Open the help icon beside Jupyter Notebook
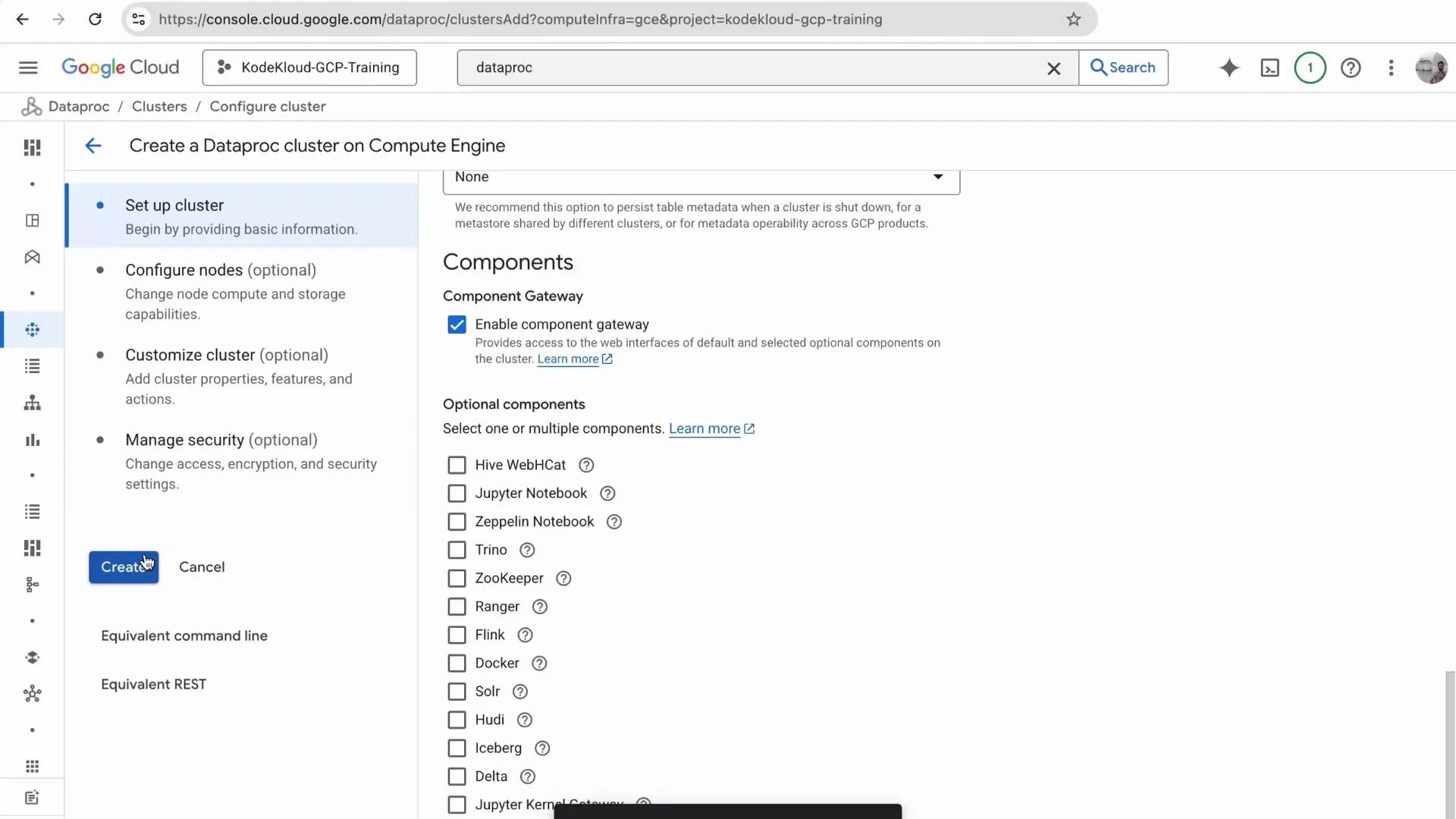 tap(607, 494)
